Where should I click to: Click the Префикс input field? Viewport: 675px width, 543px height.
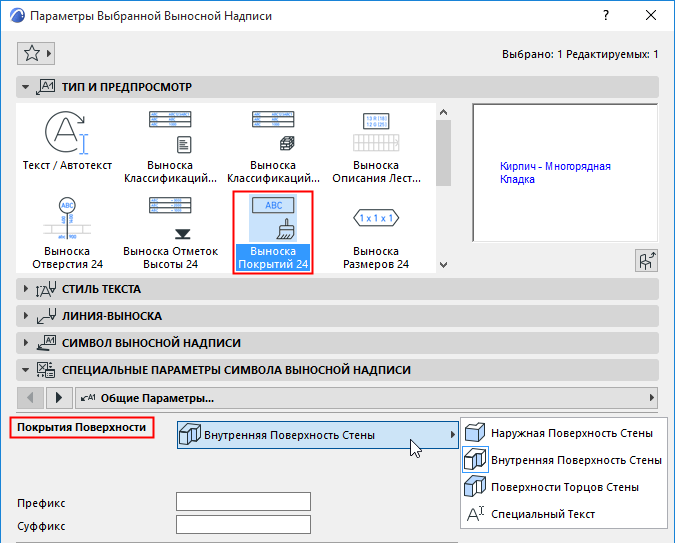(x=243, y=502)
